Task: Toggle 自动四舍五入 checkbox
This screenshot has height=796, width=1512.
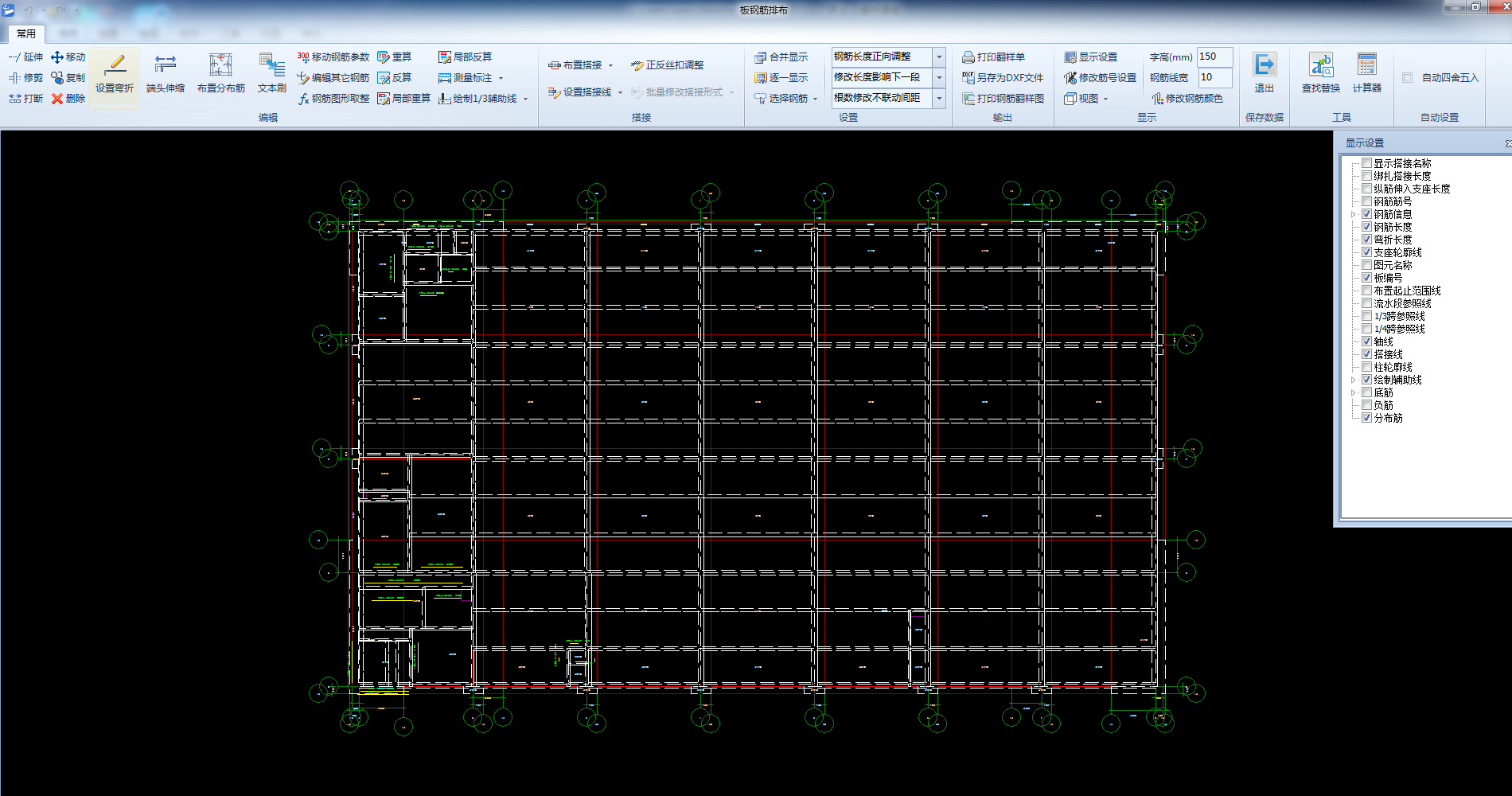Action: coord(1408,78)
